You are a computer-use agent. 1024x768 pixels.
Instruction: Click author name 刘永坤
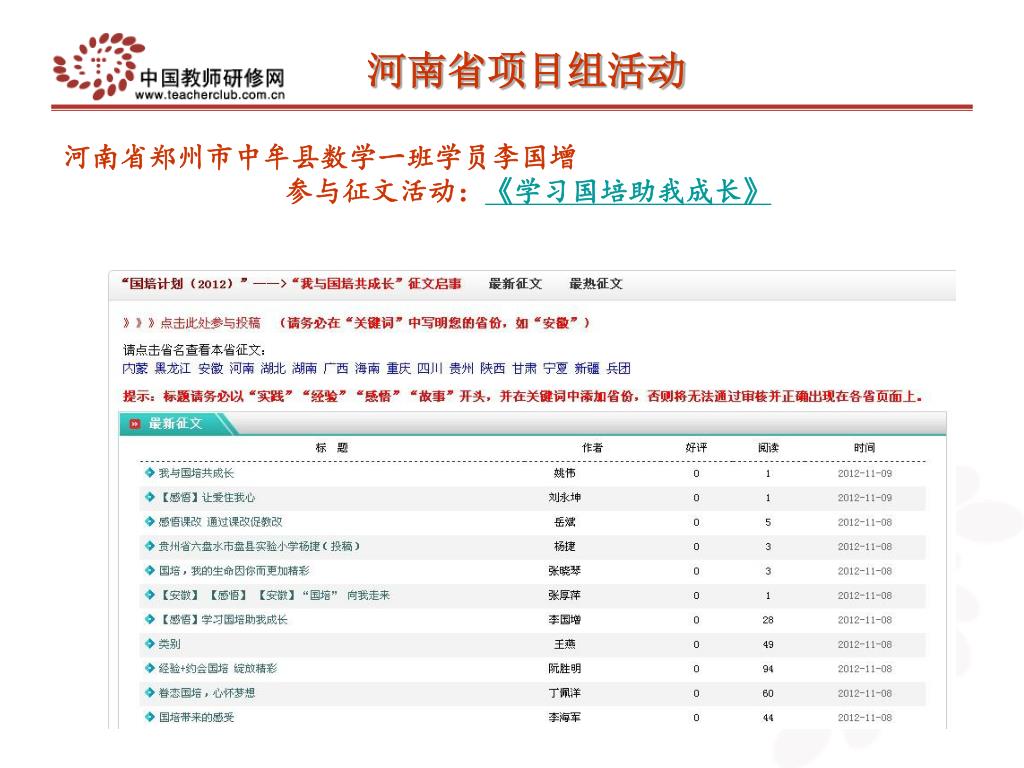click(565, 498)
